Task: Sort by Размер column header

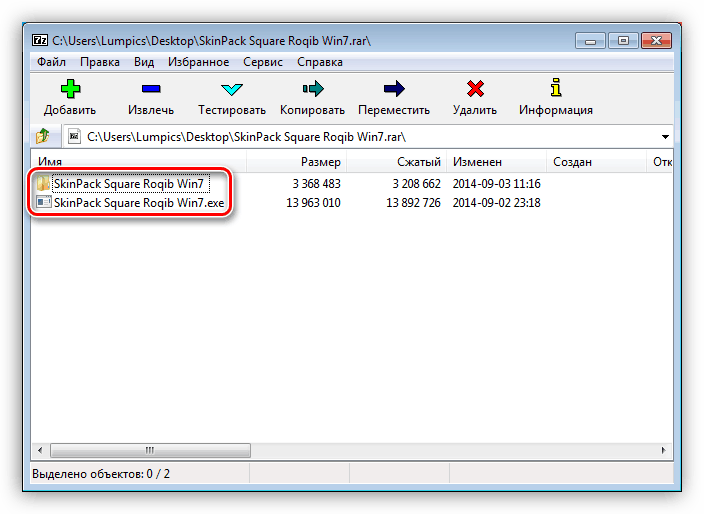Action: click(296, 162)
